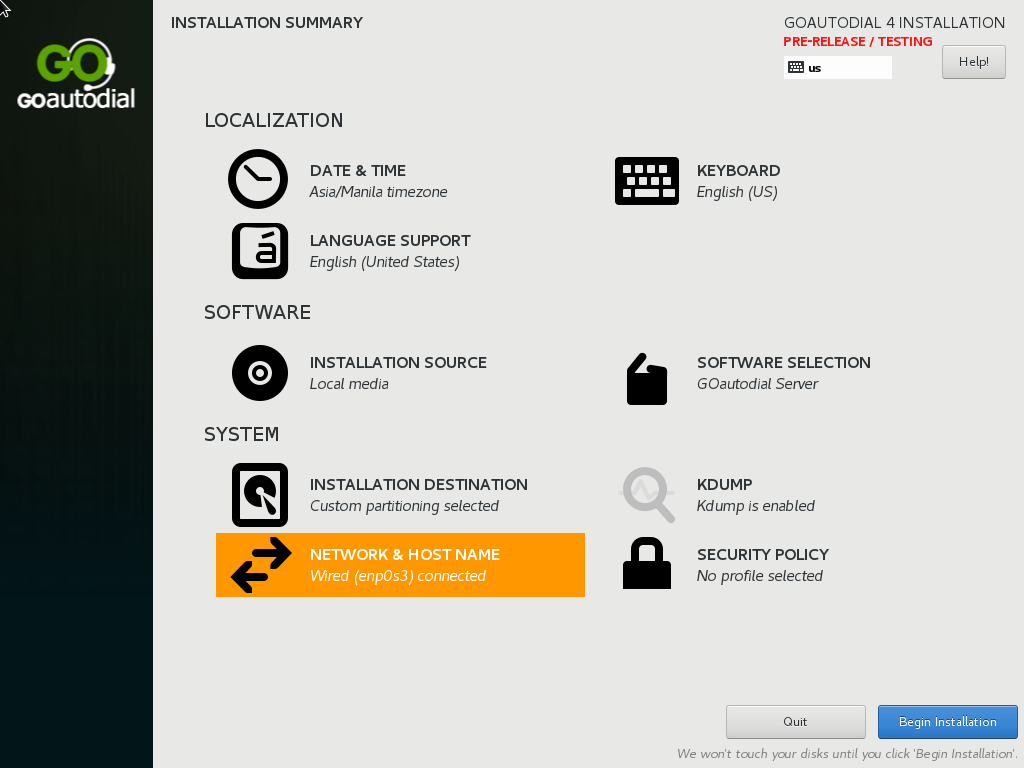Open LANGUAGE SUPPORT settings label
This screenshot has height=768, width=1024.
click(x=390, y=240)
